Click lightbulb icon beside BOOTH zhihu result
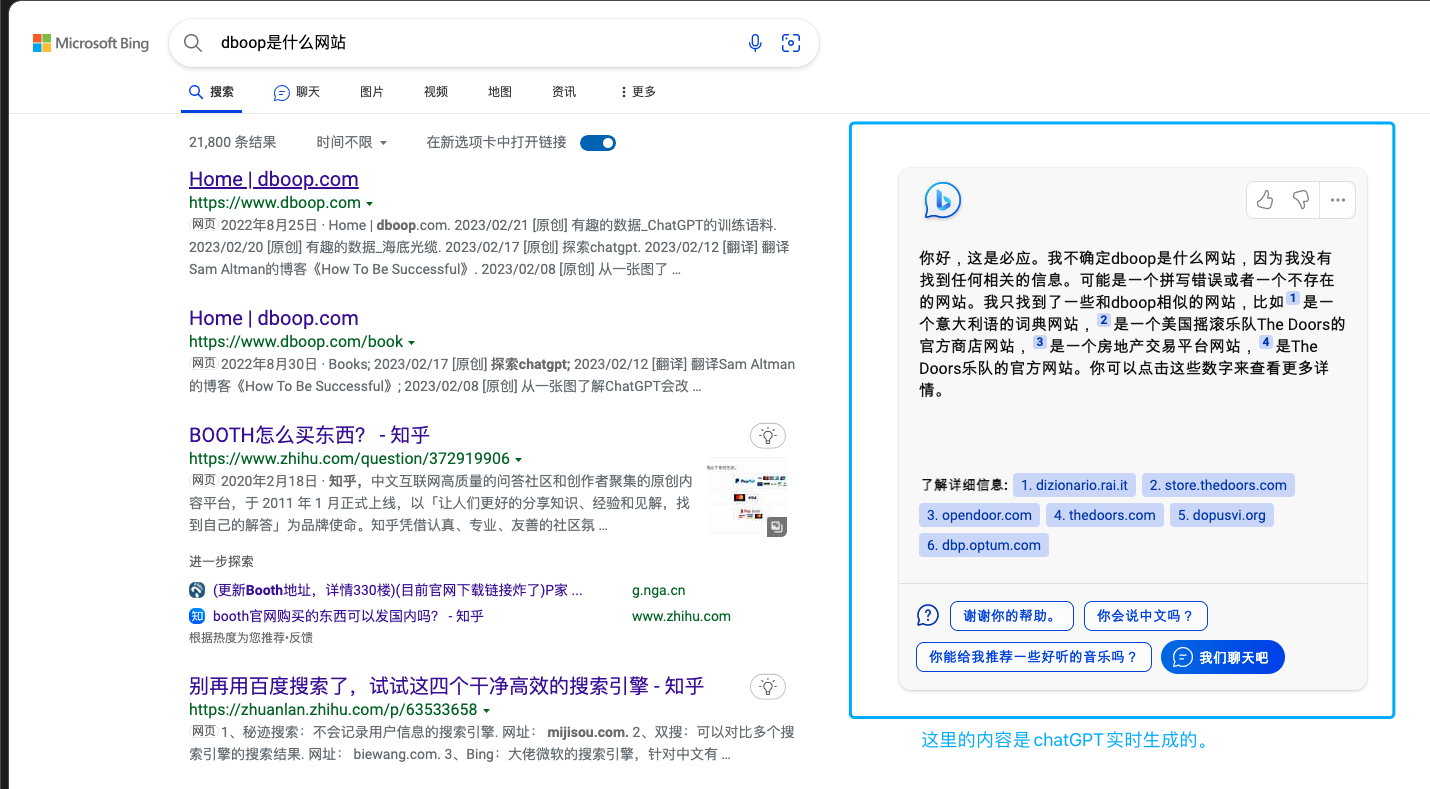Viewport: 1430px width, 789px height. point(767,436)
